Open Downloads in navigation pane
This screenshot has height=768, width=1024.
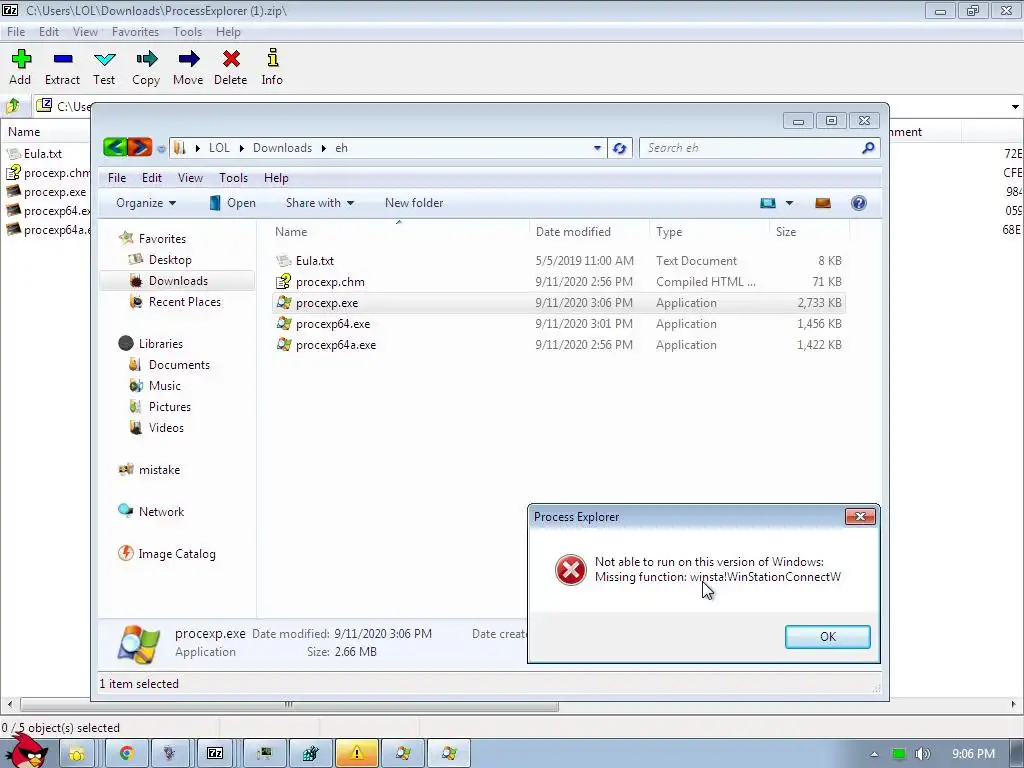pyautogui.click(x=178, y=281)
